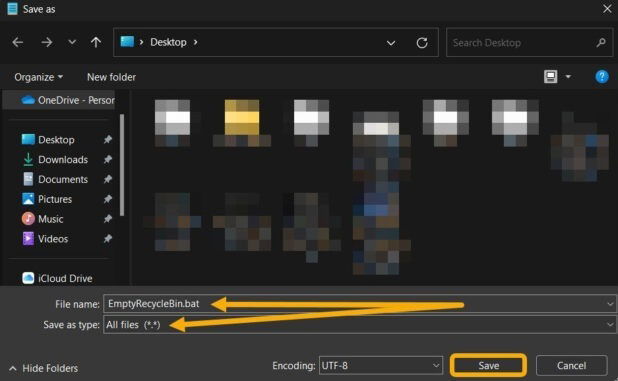Open the Encoding UTF-8 dropdown

[381, 366]
